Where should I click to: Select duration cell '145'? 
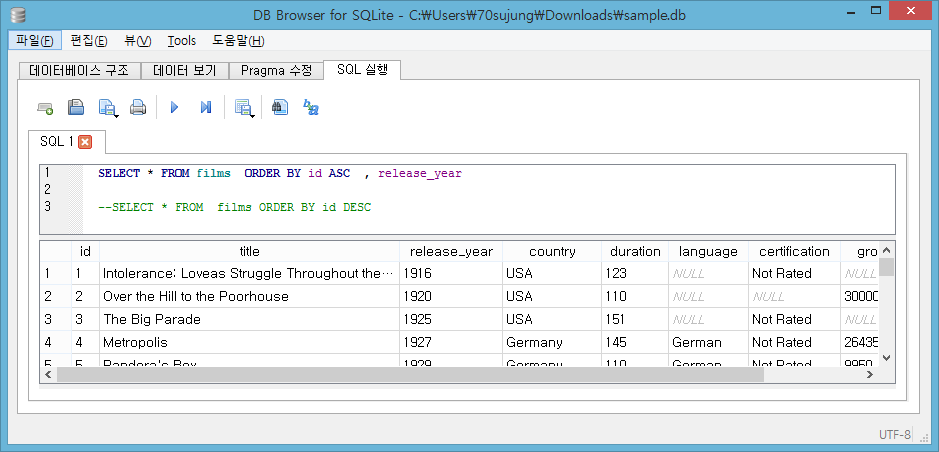pos(635,342)
